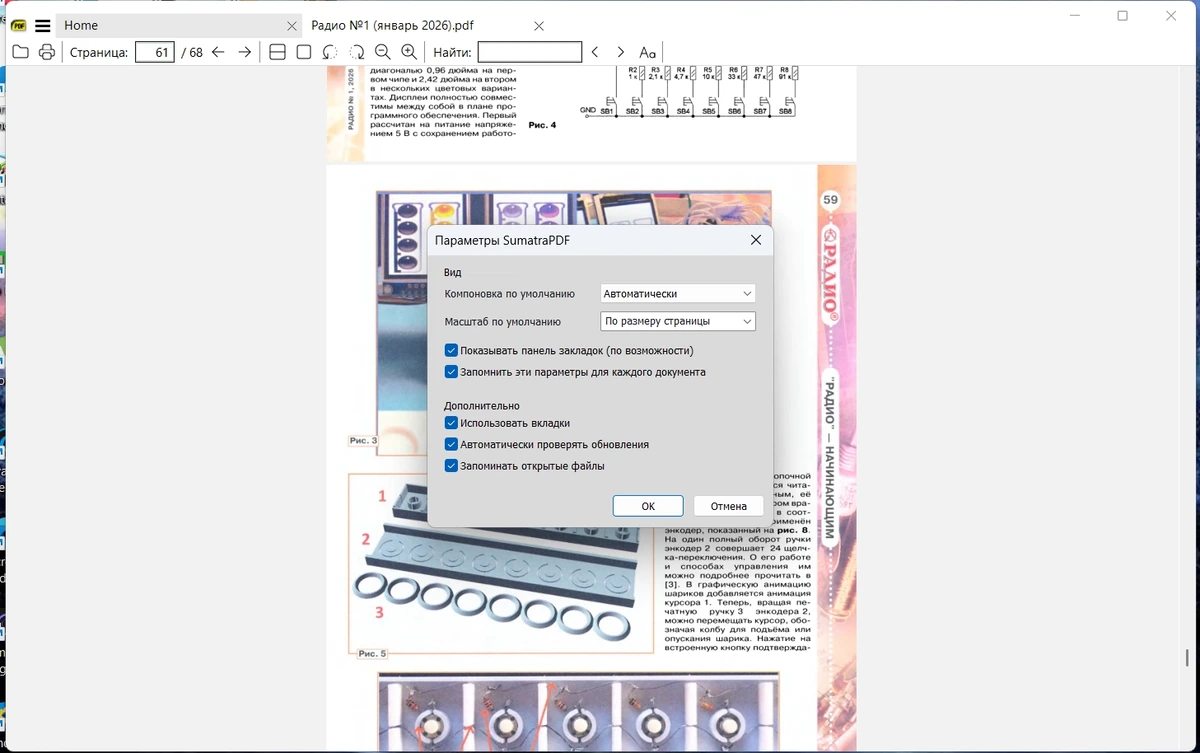The width and height of the screenshot is (1200, 753).
Task: Click the 'Параметры SumatraPDF' dialog title
Action: (x=503, y=240)
